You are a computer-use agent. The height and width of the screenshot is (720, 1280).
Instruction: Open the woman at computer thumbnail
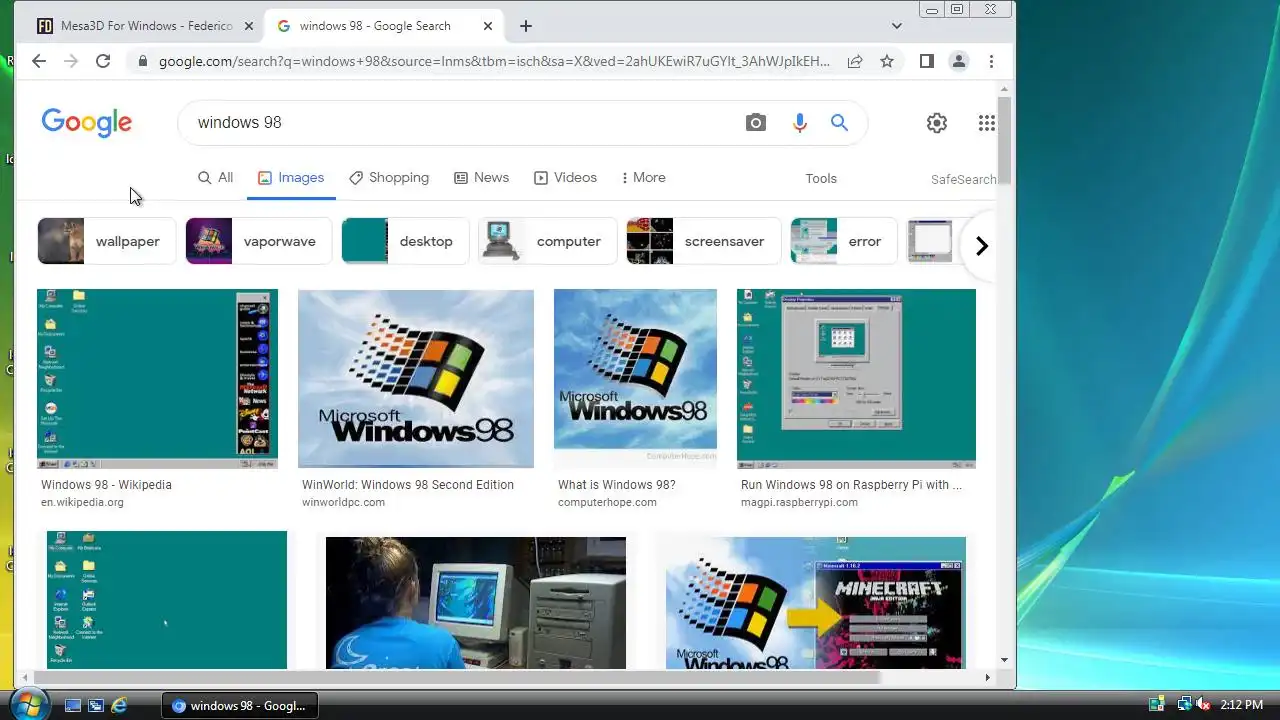(x=476, y=603)
